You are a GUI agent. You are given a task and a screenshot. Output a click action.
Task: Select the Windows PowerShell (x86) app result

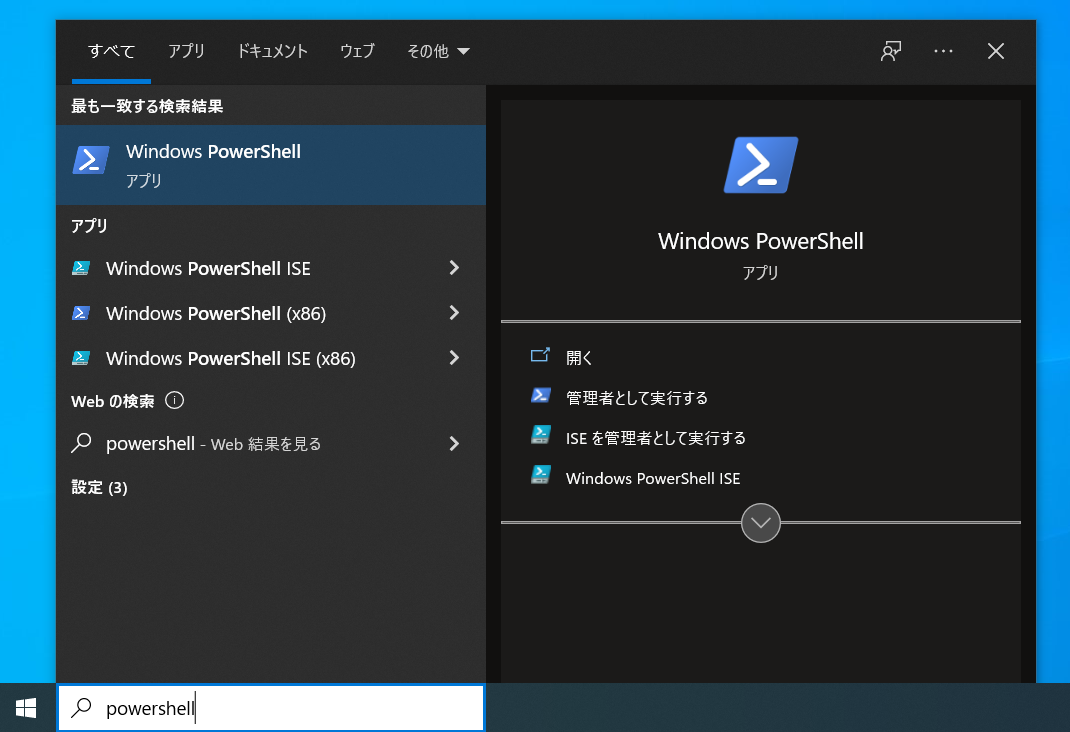(x=271, y=313)
